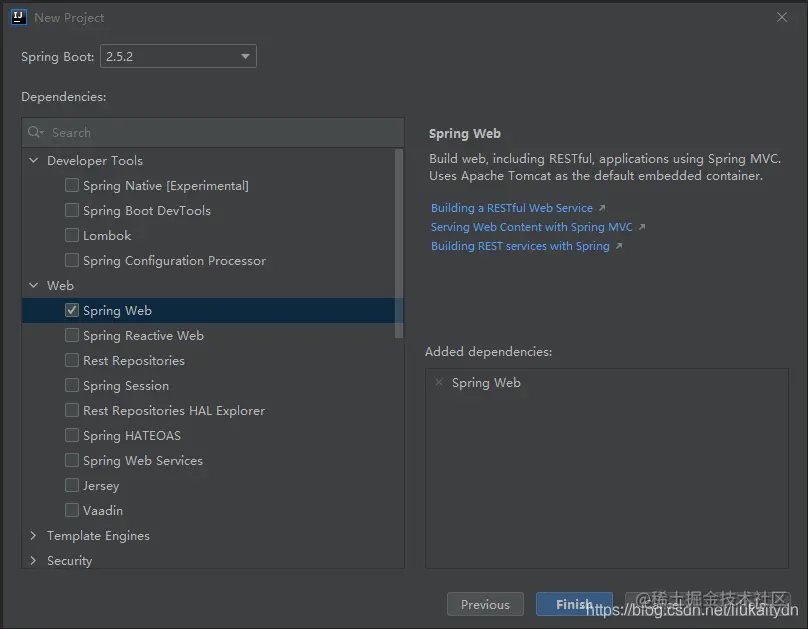Screen dimensions: 808x629
Task: Tick the Vaadin checkbox
Action: coord(72,510)
